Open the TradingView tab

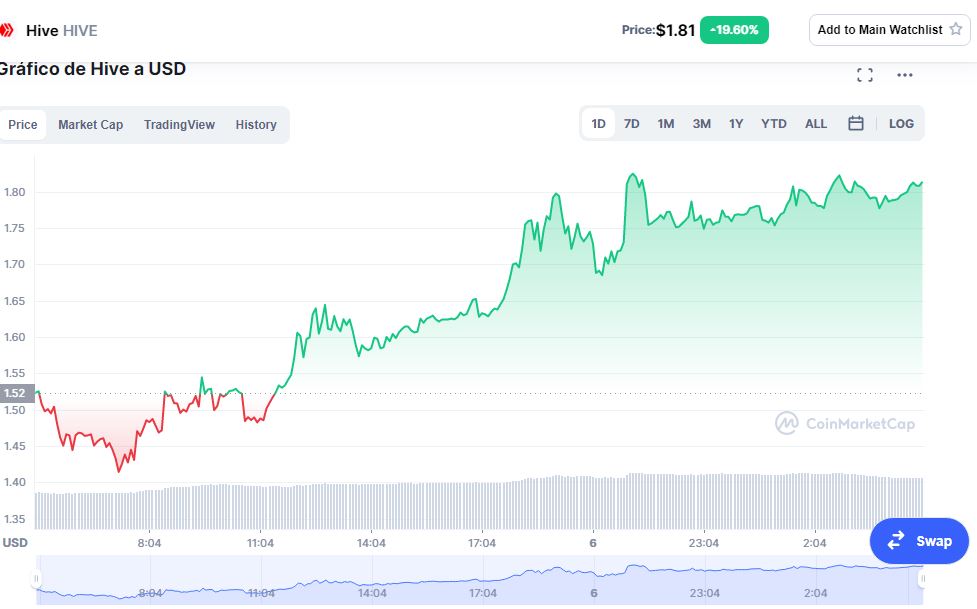pyautogui.click(x=179, y=125)
